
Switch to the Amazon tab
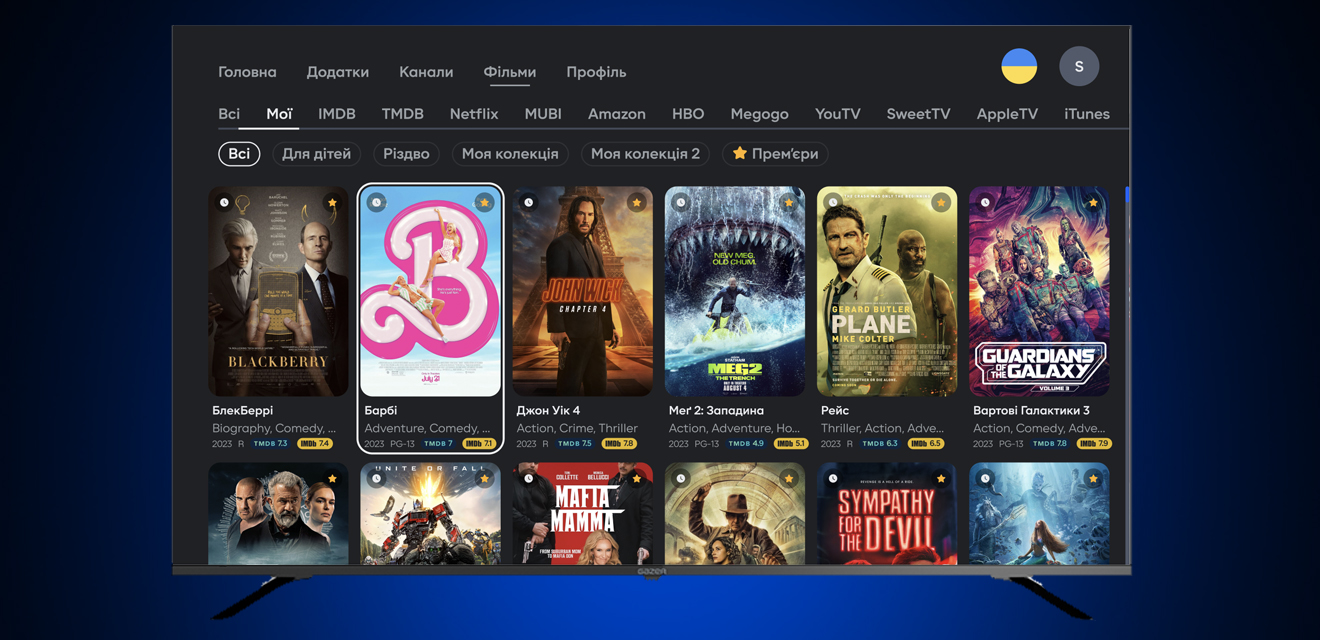point(617,114)
